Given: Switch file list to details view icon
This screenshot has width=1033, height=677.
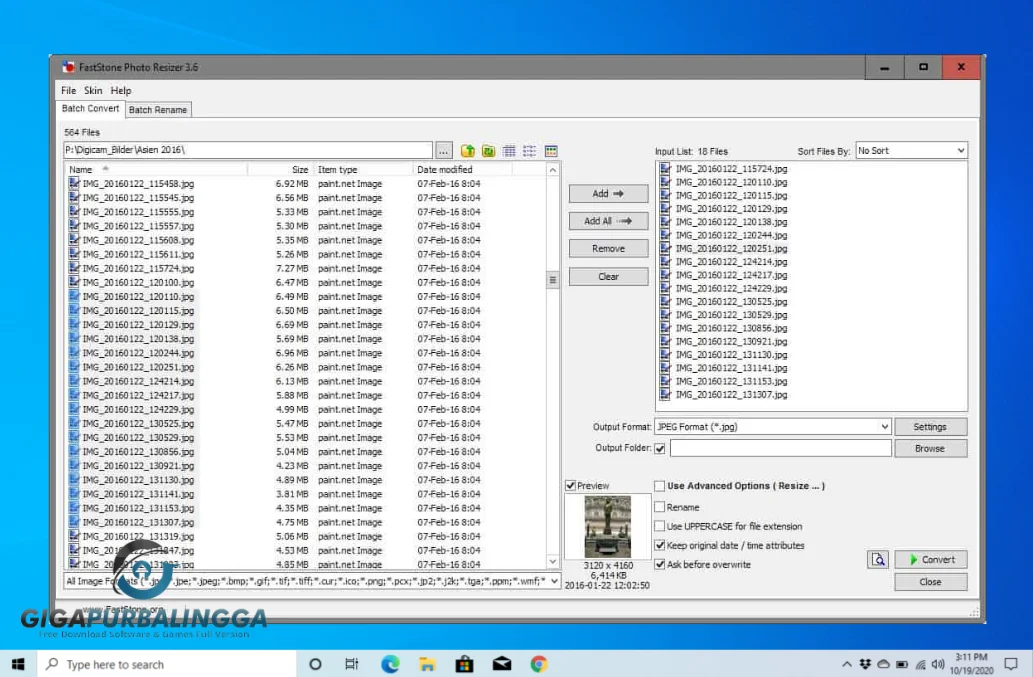Looking at the screenshot, I should tap(509, 150).
